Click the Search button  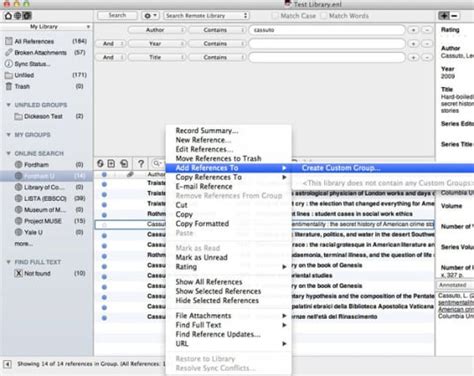coord(117,15)
